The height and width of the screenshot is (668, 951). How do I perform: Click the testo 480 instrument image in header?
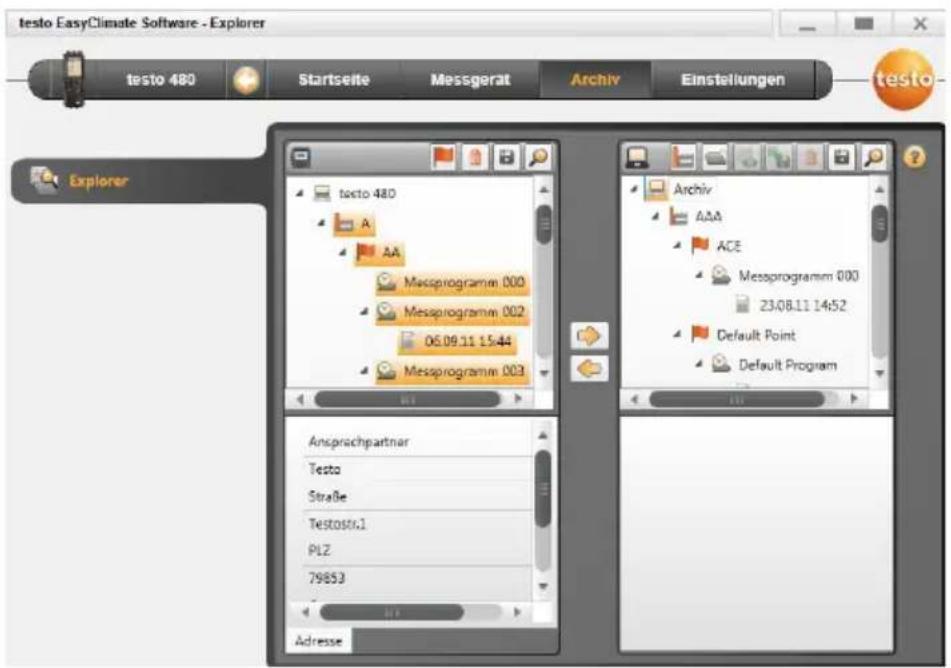pos(73,79)
